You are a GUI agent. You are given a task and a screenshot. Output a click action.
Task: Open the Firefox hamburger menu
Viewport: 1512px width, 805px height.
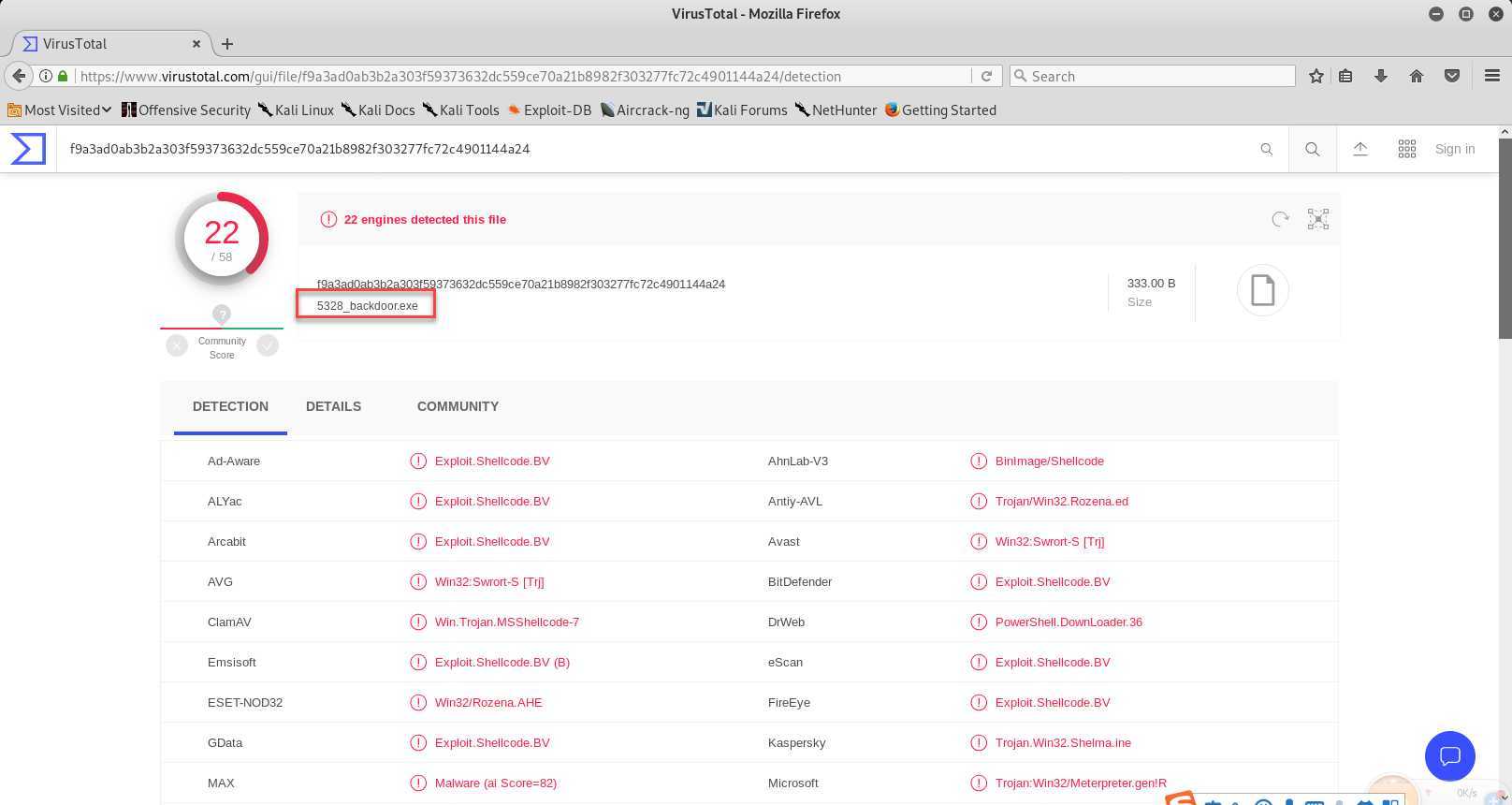click(1492, 76)
